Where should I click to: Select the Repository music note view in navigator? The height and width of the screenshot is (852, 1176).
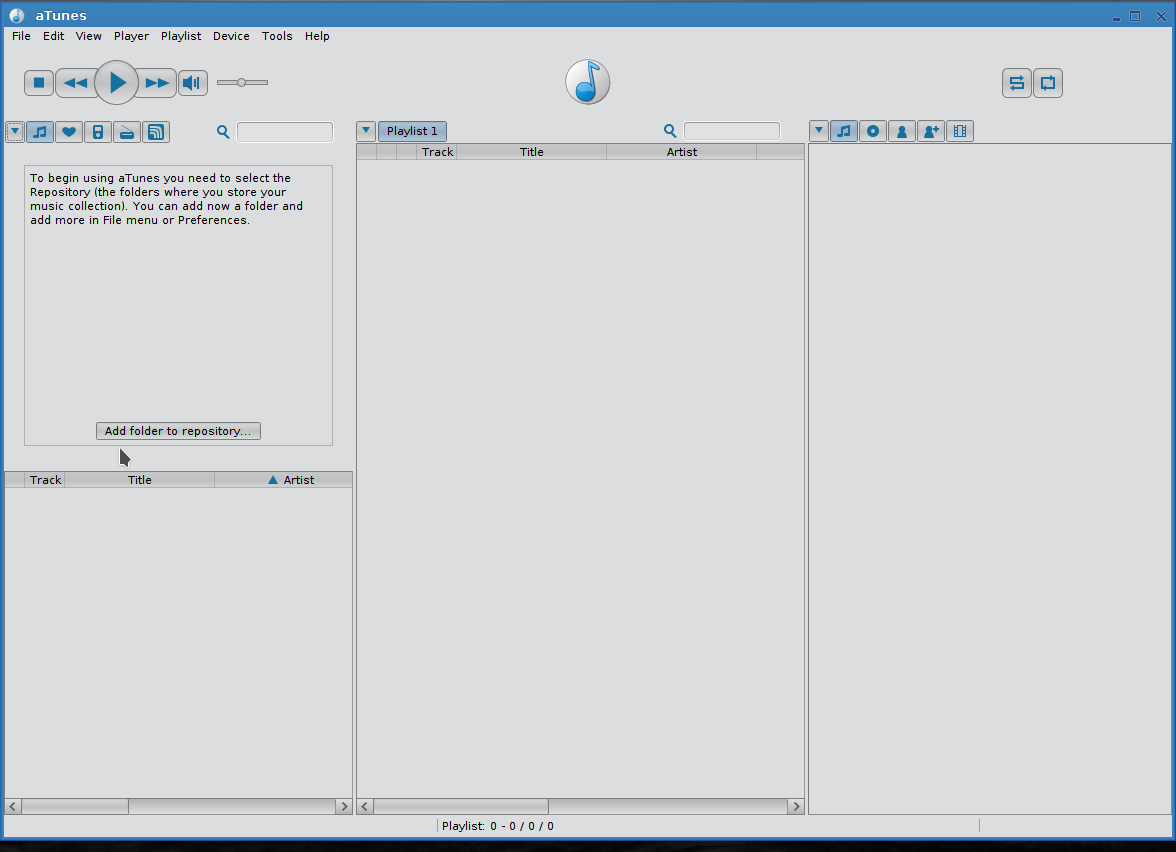[40, 132]
